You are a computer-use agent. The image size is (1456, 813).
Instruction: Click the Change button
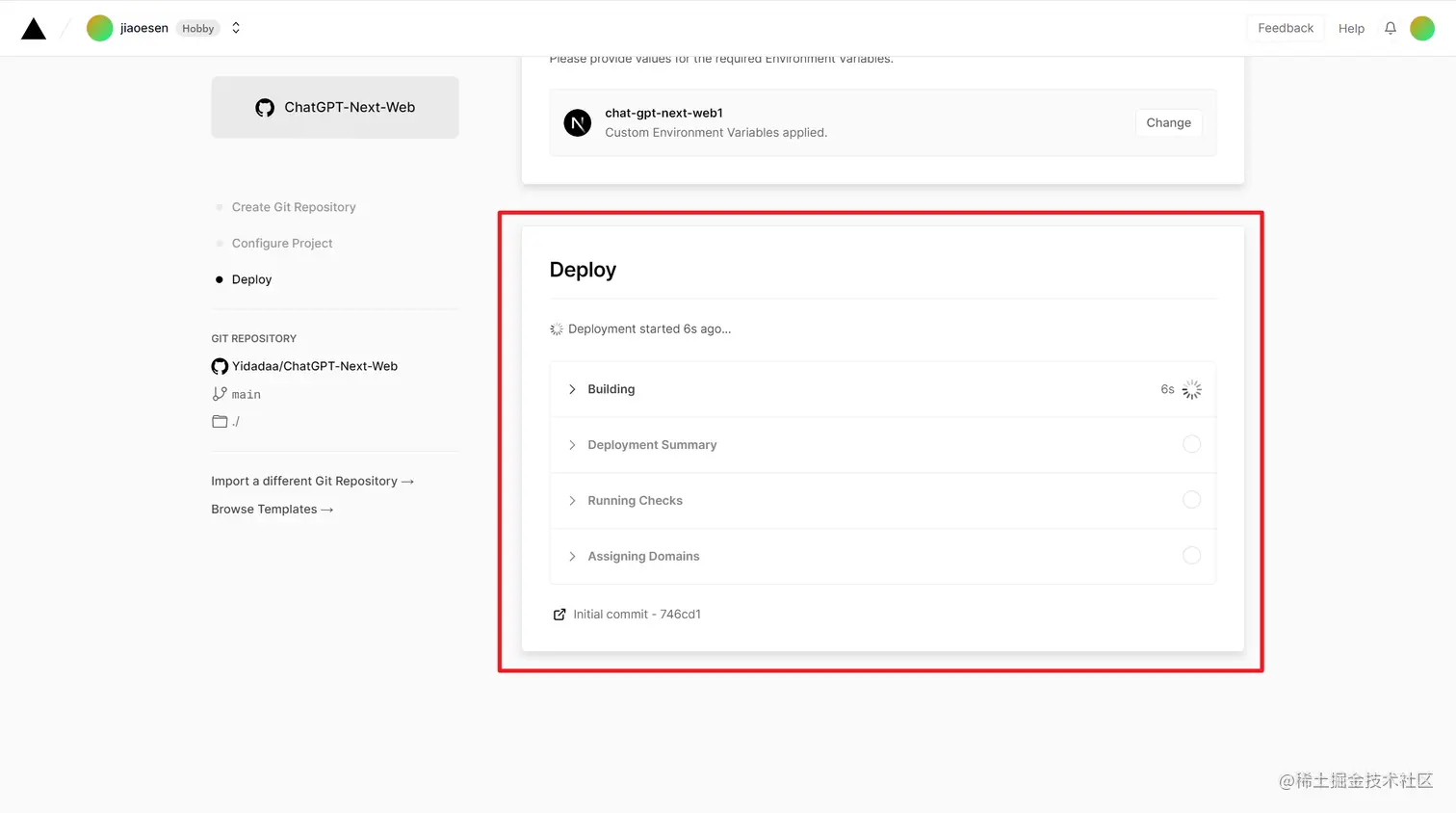[x=1169, y=122]
